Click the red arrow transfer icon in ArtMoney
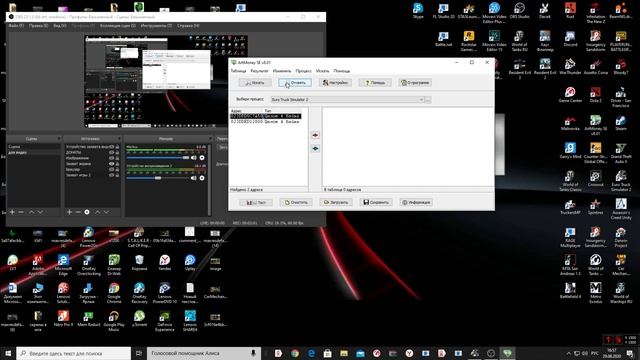Screen dimensions: 640x360 click(x=315, y=135)
